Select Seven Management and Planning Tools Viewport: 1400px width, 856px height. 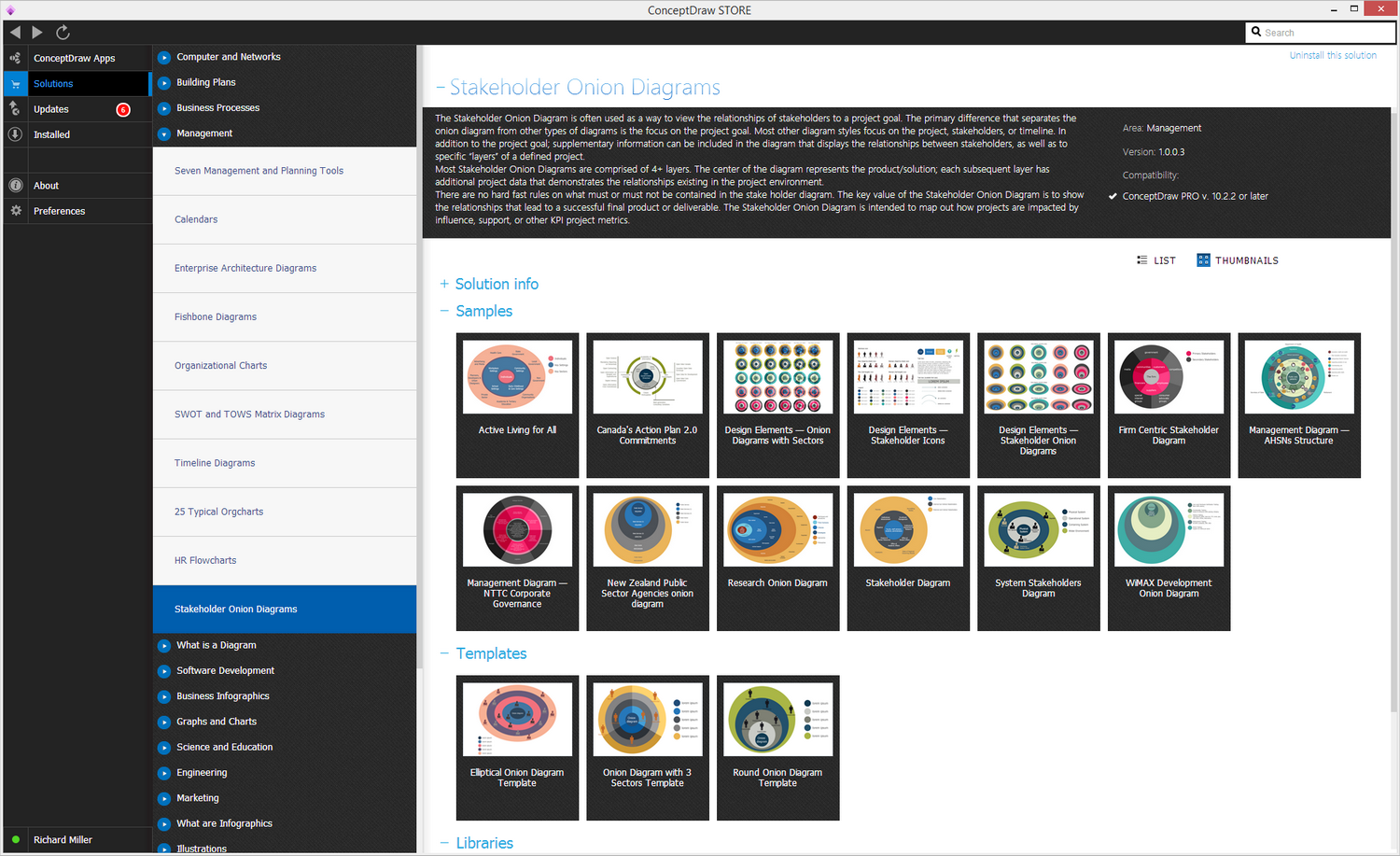(285, 171)
